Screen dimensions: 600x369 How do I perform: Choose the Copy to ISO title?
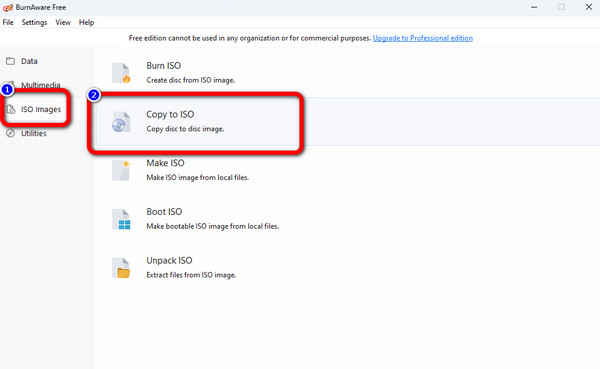(x=170, y=114)
